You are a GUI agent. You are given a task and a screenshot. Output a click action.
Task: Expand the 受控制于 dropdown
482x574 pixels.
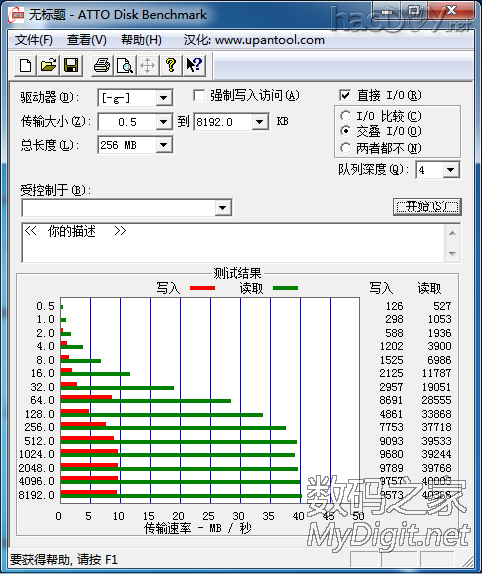(x=222, y=208)
